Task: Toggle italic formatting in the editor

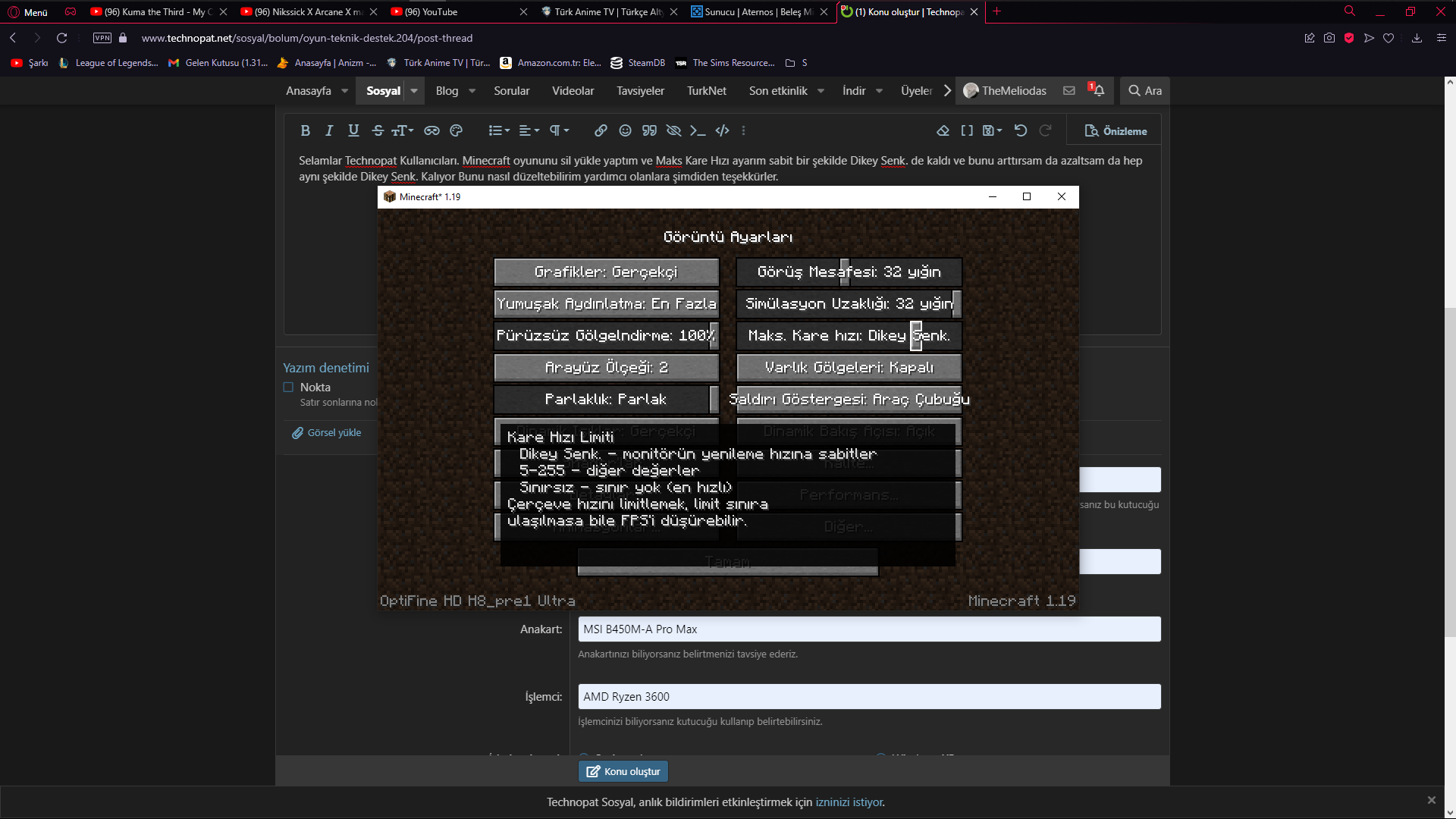Action: pyautogui.click(x=329, y=130)
